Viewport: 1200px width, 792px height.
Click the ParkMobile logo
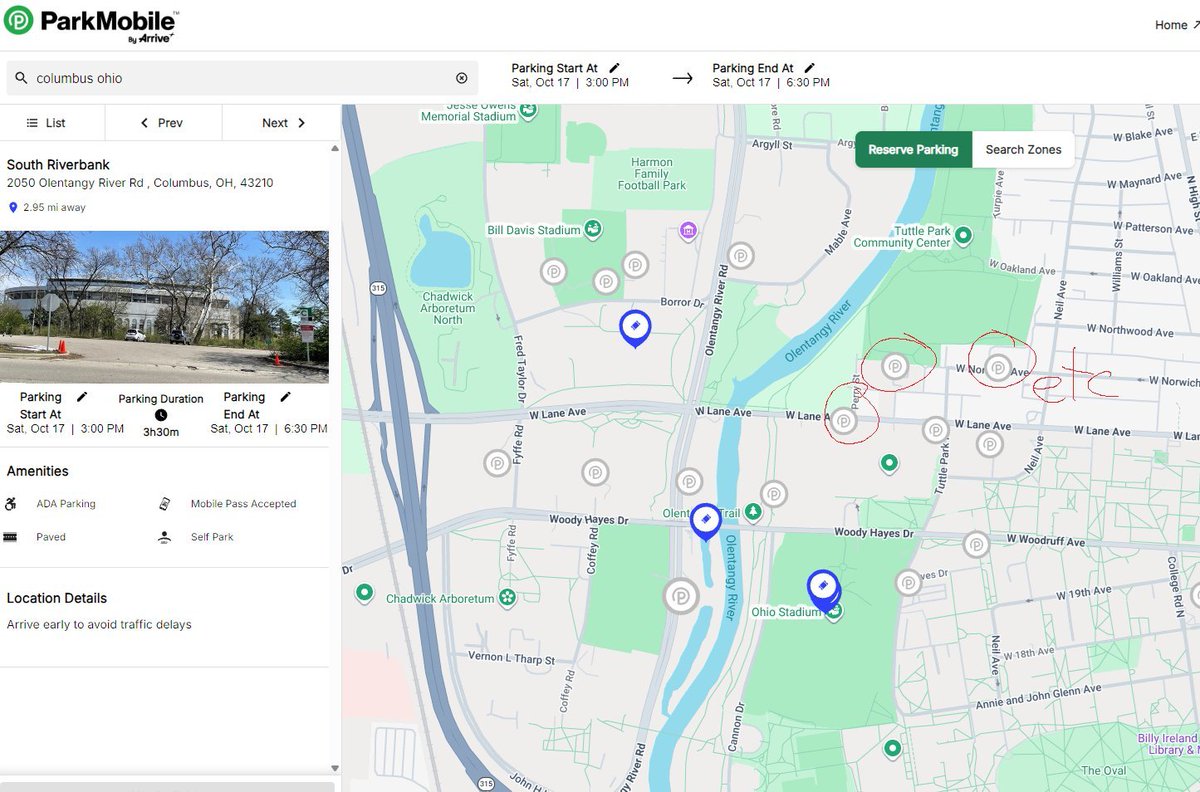(91, 24)
